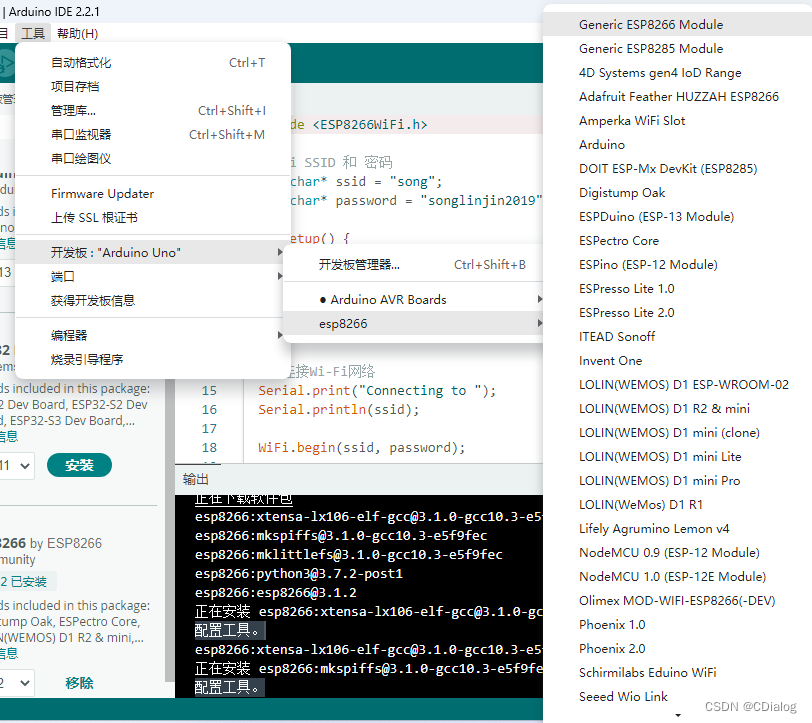Select Olimex MOD-WIFI-ESP8266(-DEV)
The width and height of the screenshot is (812, 723).
[x=677, y=600]
